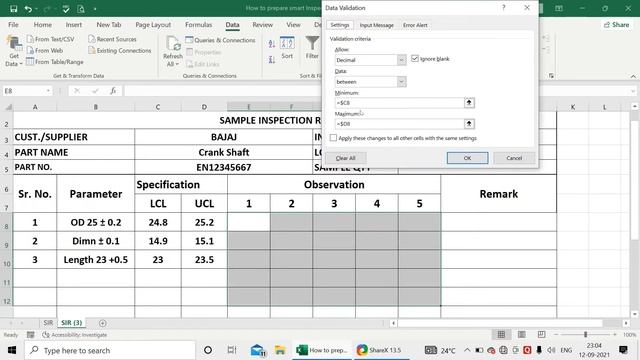The height and width of the screenshot is (360, 640).
Task: Open the Input Message tab in dialog
Action: 376,25
